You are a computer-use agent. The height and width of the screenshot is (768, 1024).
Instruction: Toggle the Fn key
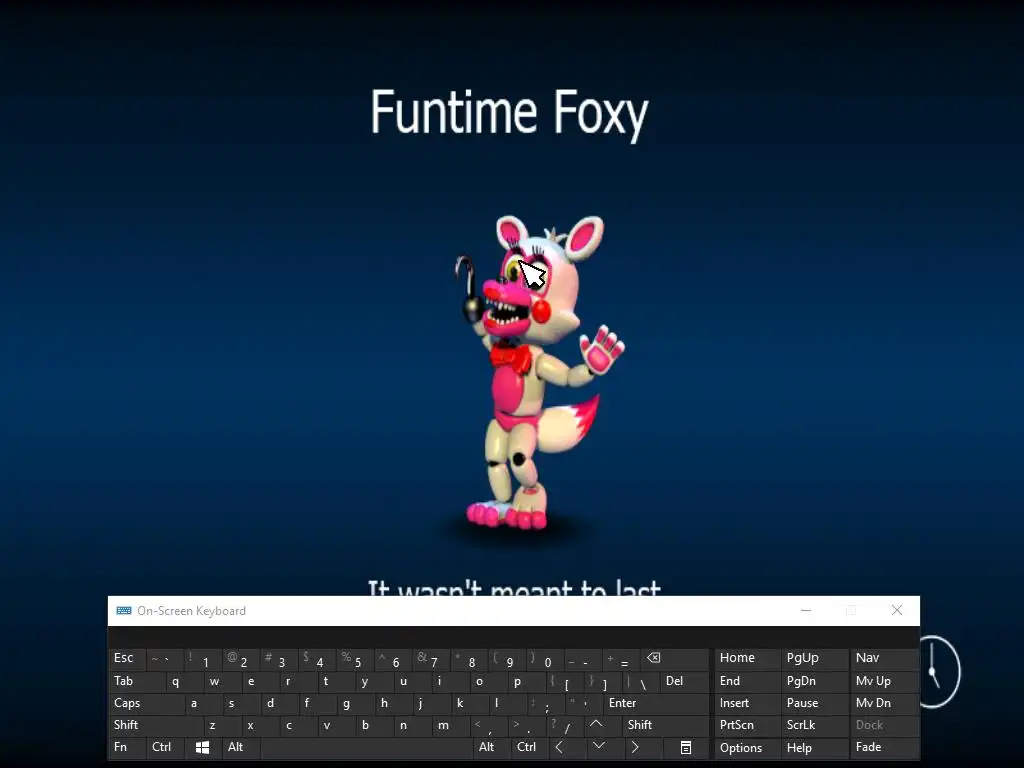tap(127, 747)
